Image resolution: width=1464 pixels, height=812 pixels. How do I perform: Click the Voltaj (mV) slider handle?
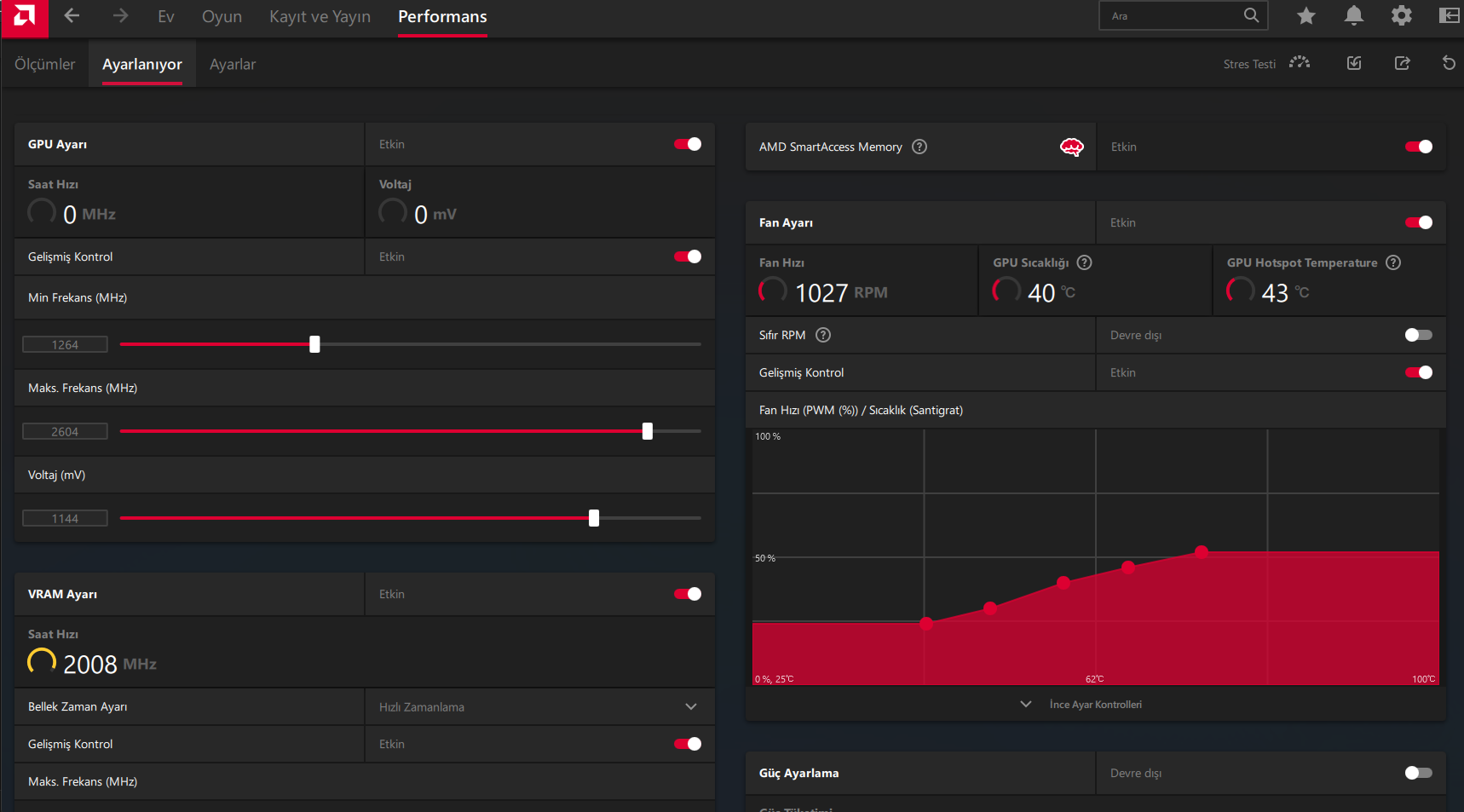(594, 518)
